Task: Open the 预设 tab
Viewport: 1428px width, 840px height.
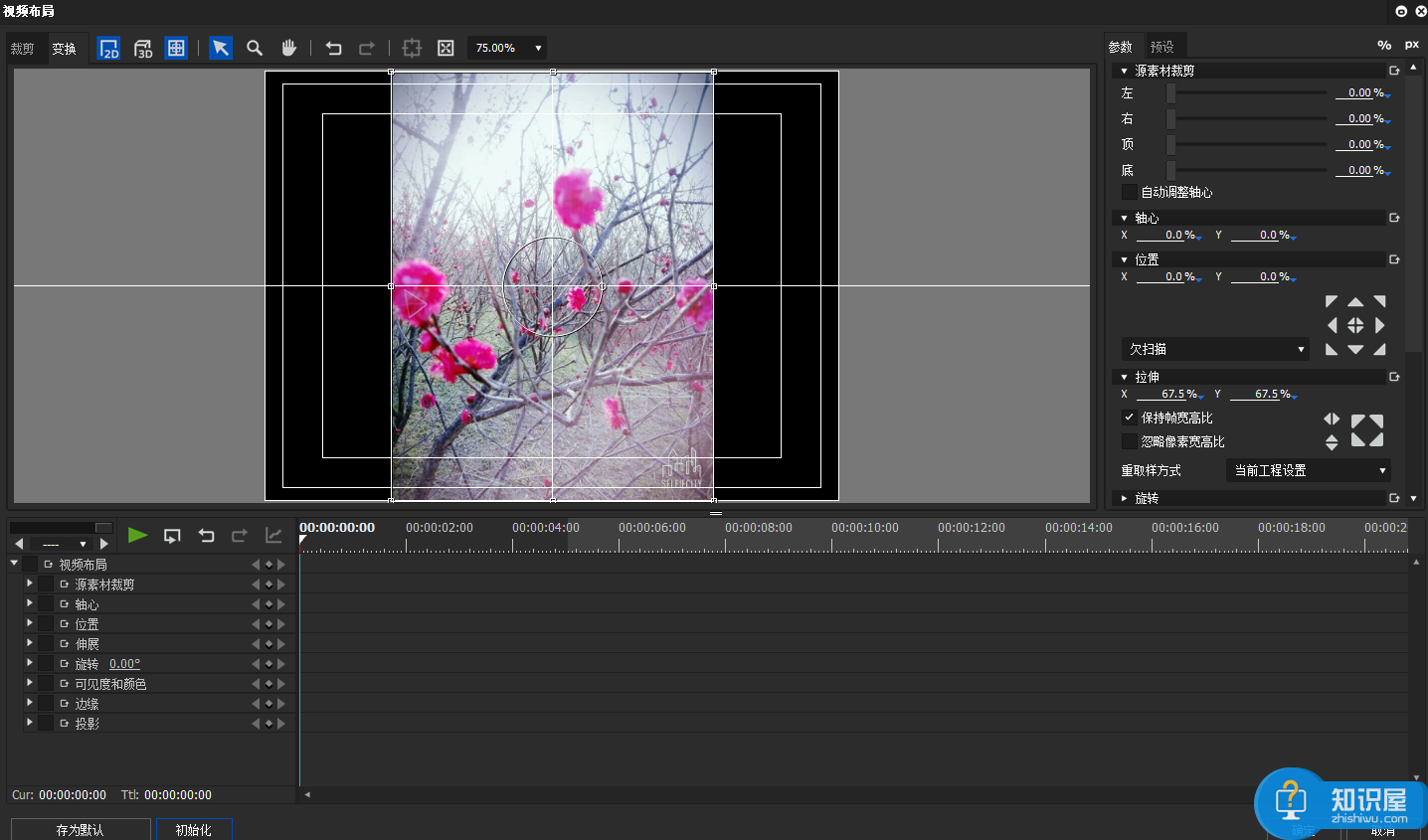Action: [1162, 47]
